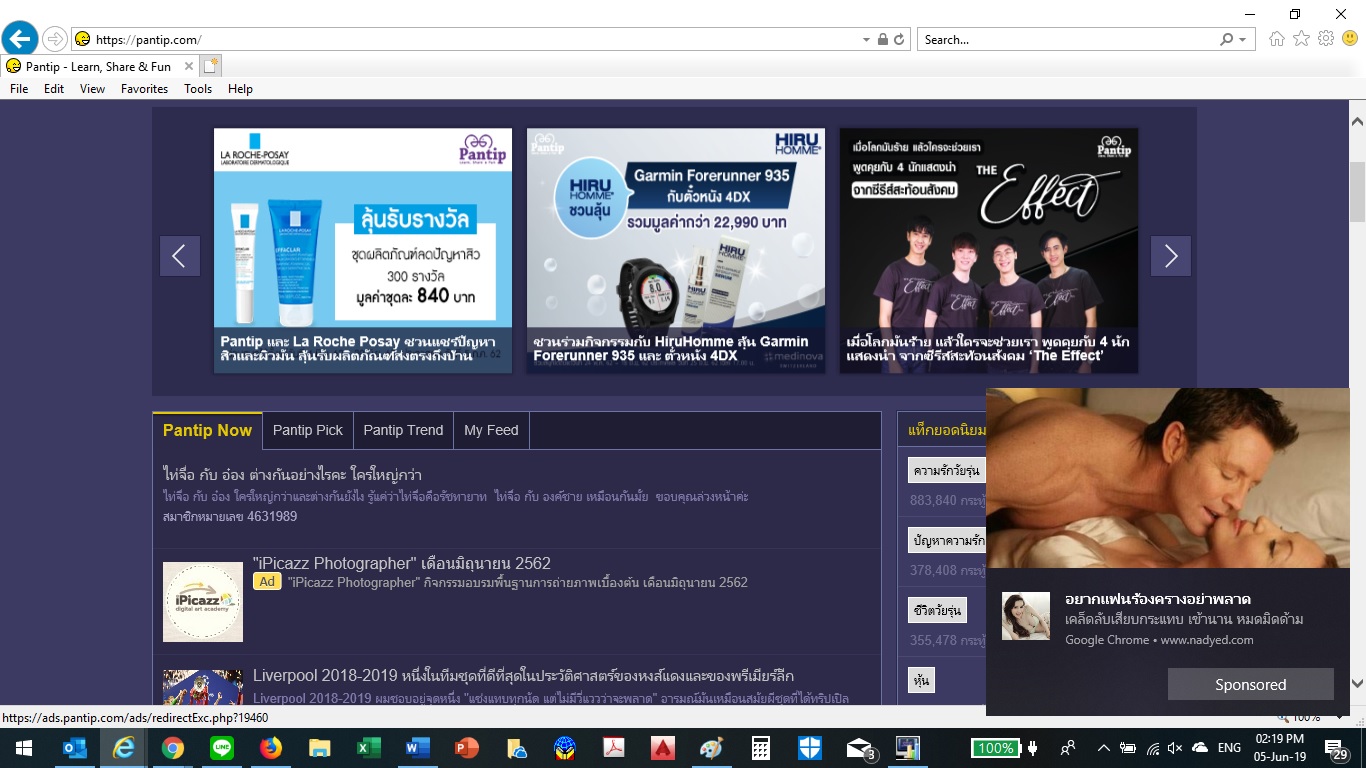Screen dimensions: 1366x768
Task: Open Windows Security shield in taskbar
Action: click(810, 748)
